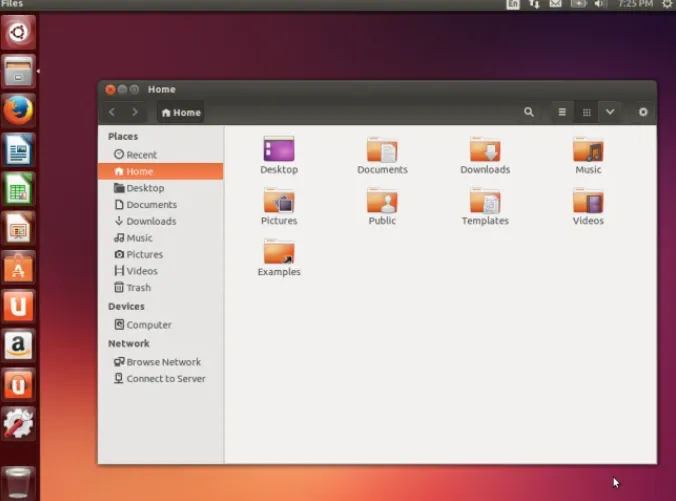This screenshot has height=501, width=676.
Task: Expand the view options dropdown arrow
Action: point(610,113)
